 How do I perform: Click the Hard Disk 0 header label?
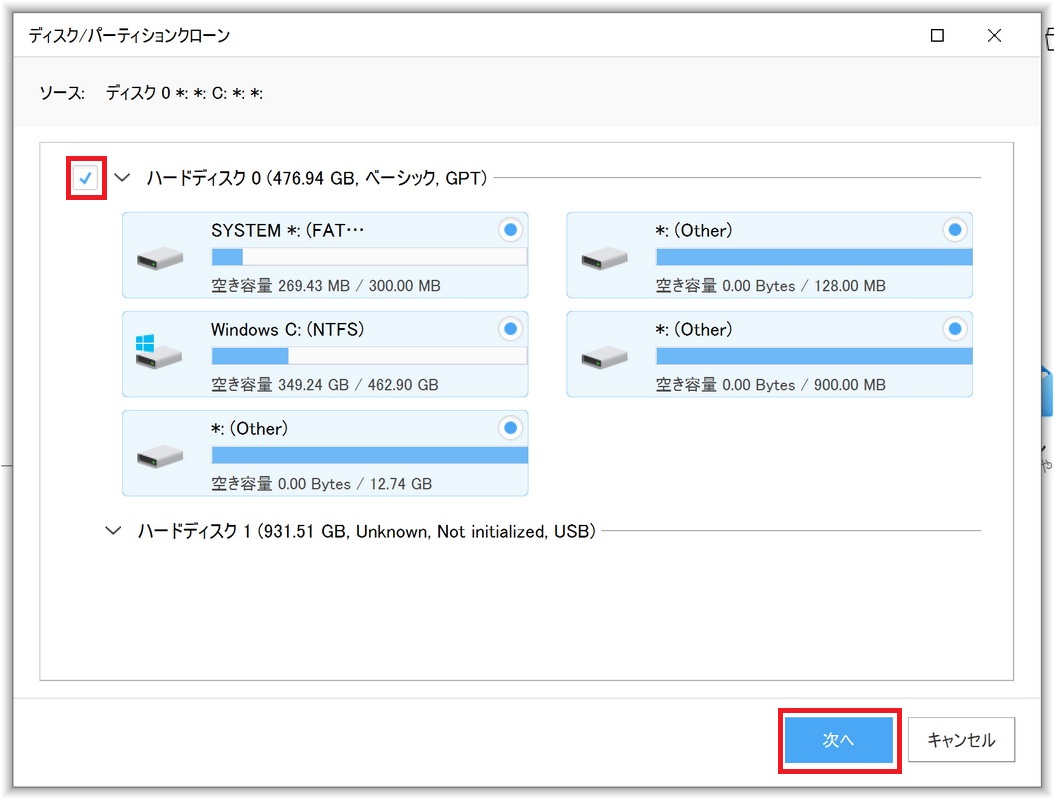tap(317, 179)
